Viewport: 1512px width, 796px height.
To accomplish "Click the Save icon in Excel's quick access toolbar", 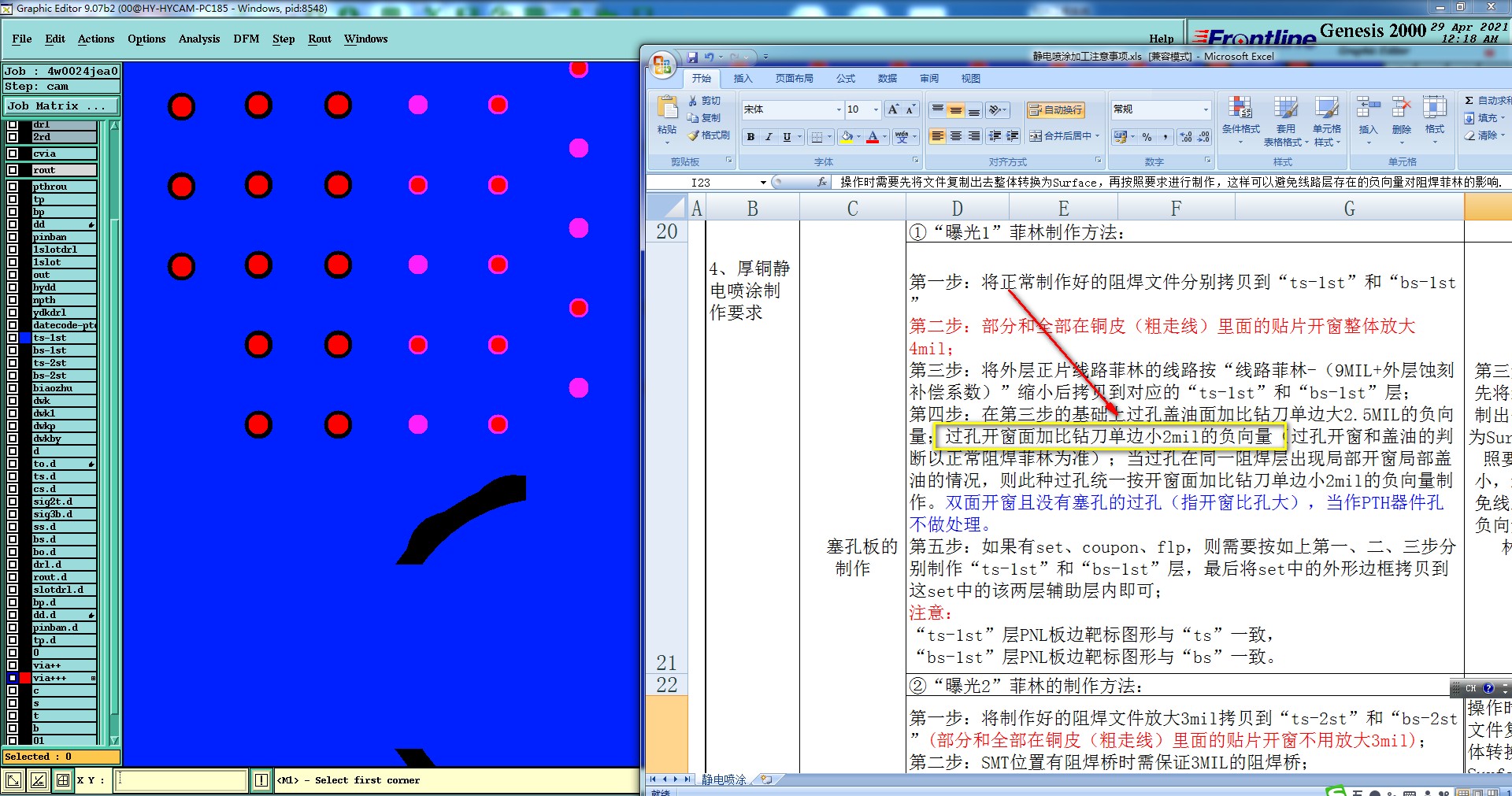I will (692, 57).
